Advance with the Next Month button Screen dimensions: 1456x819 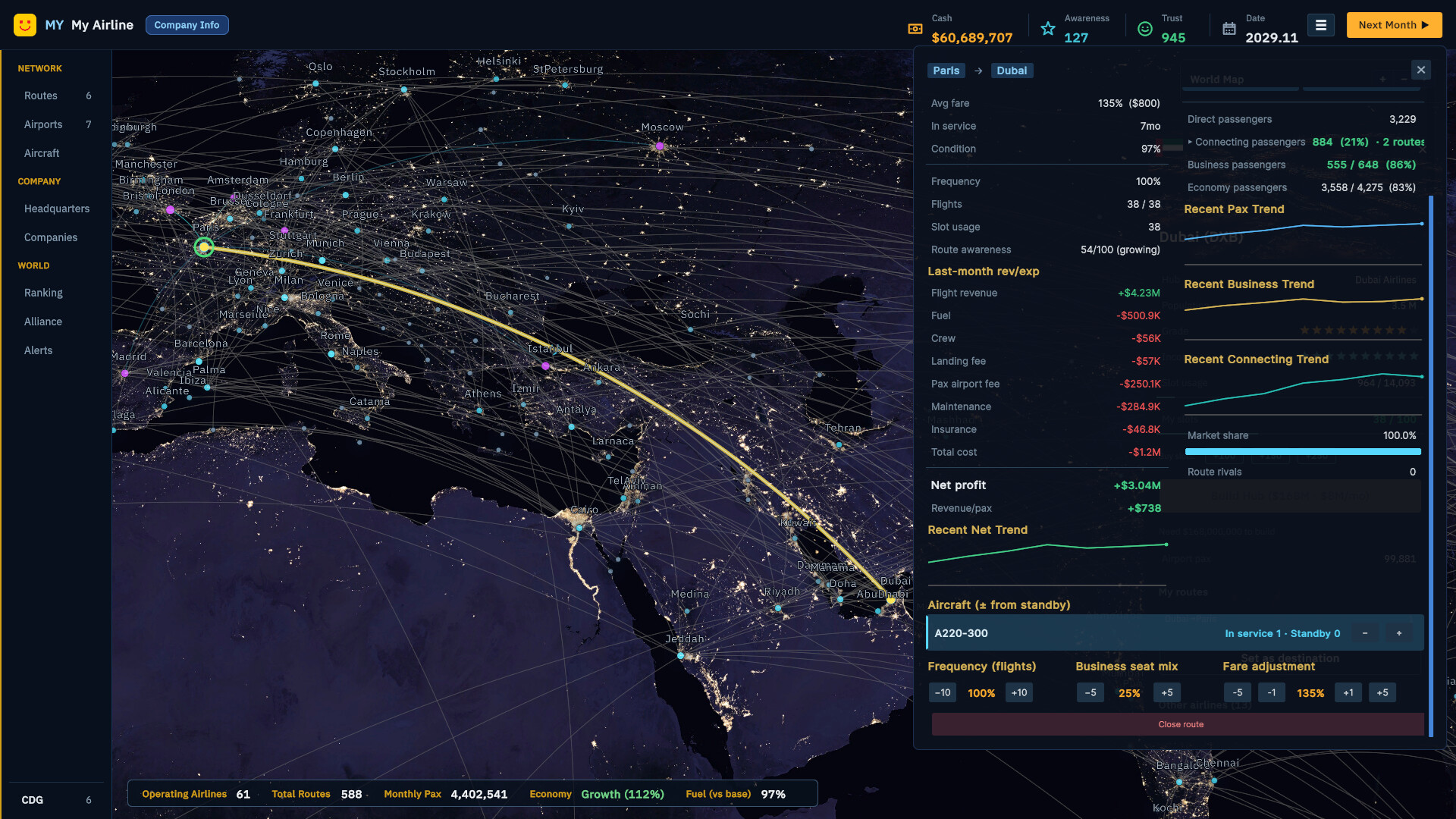1394,25
